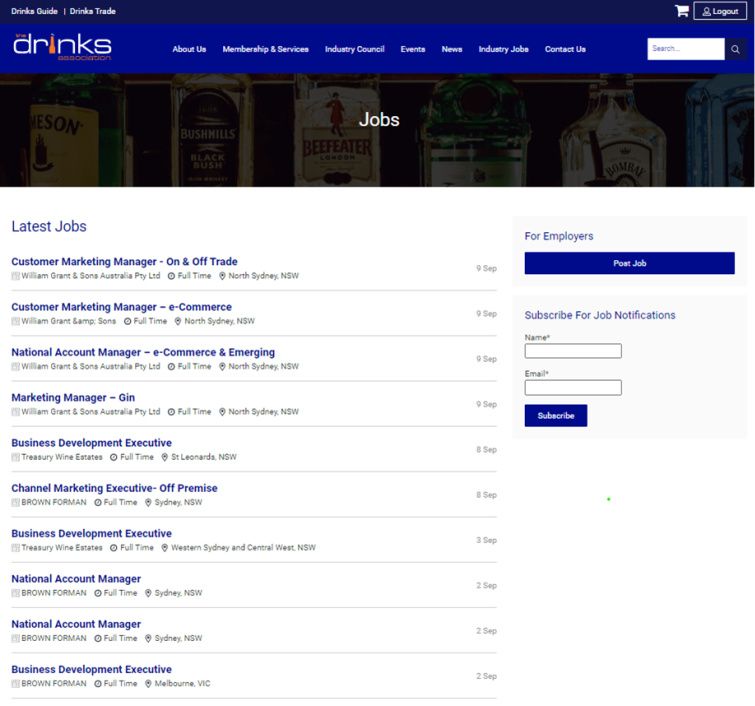Open the shopping cart icon
Screen dimensions: 755x706
point(681,11)
